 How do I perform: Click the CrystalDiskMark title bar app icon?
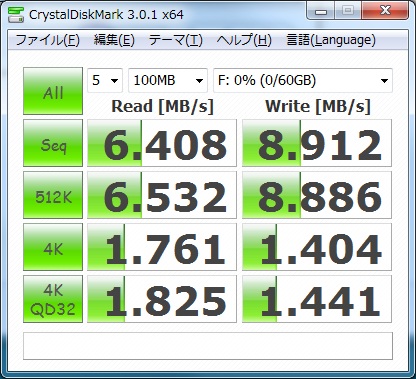pos(15,14)
